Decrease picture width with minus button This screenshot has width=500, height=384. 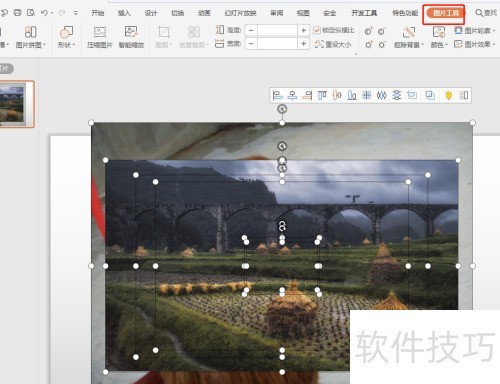pos(251,44)
